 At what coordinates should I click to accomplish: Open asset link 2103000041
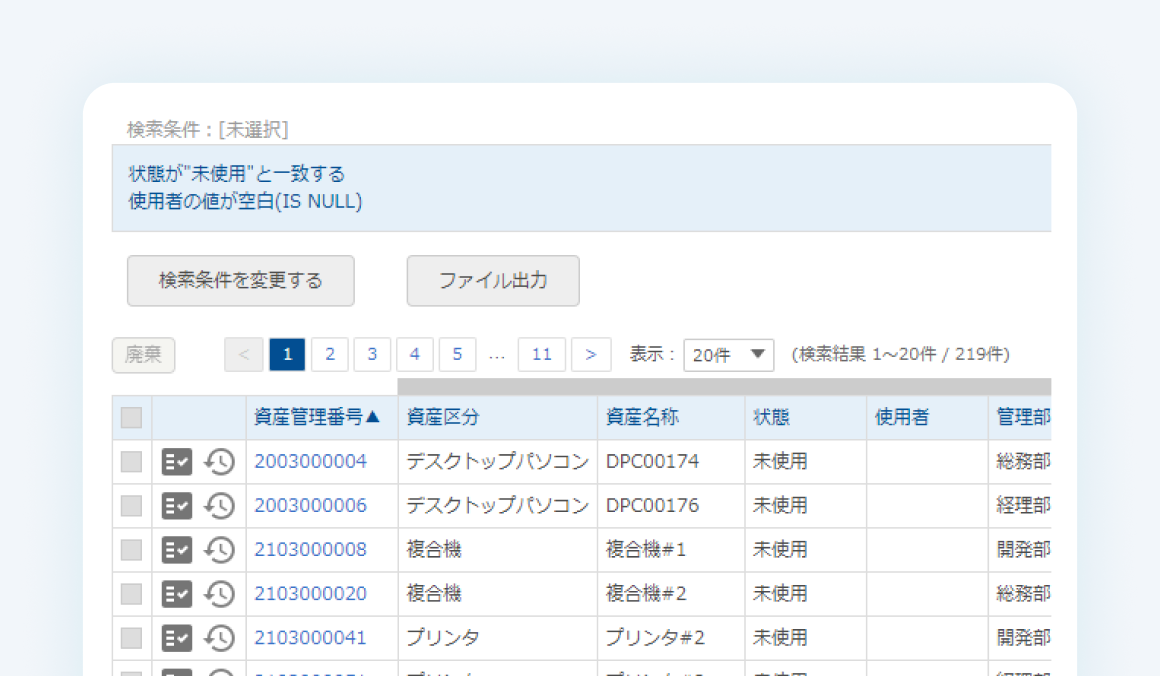(311, 638)
